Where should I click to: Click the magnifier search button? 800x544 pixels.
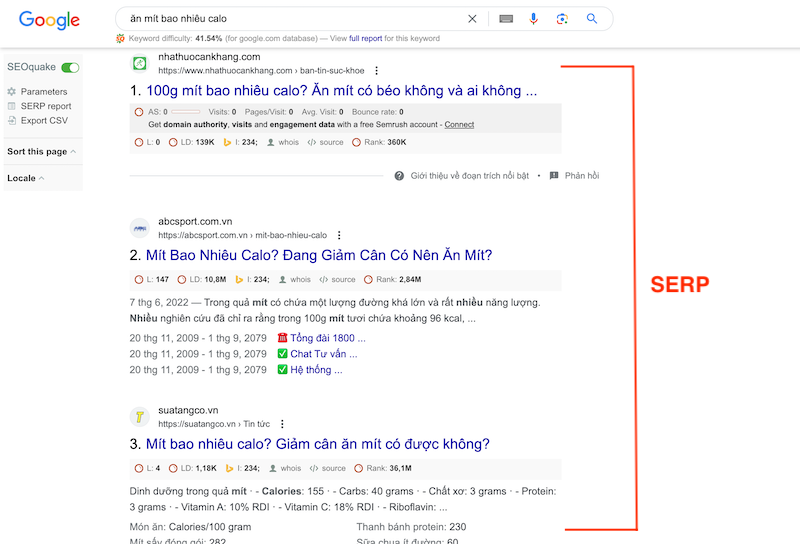(x=591, y=19)
